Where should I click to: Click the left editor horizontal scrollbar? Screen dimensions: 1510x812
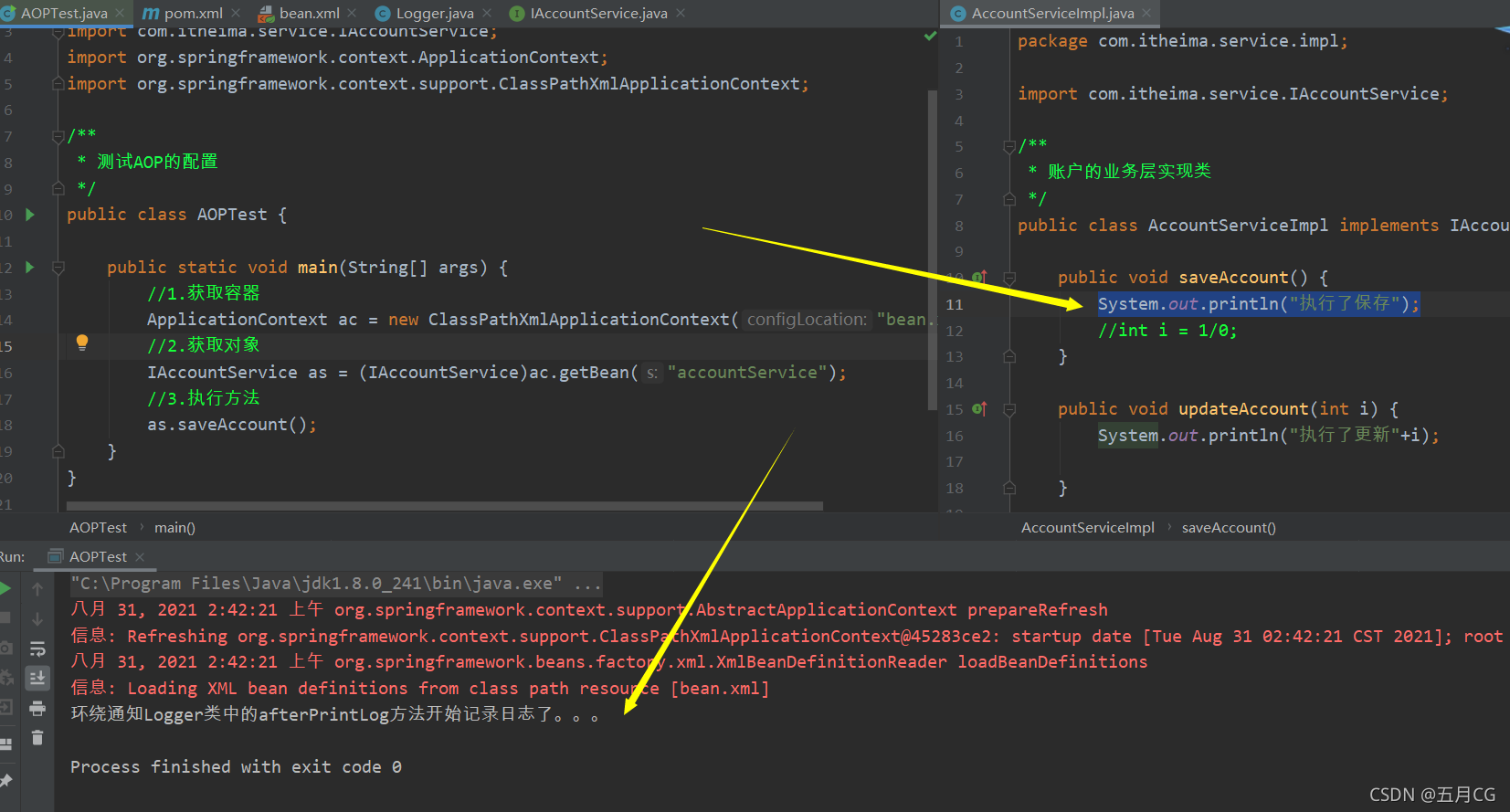(445, 506)
